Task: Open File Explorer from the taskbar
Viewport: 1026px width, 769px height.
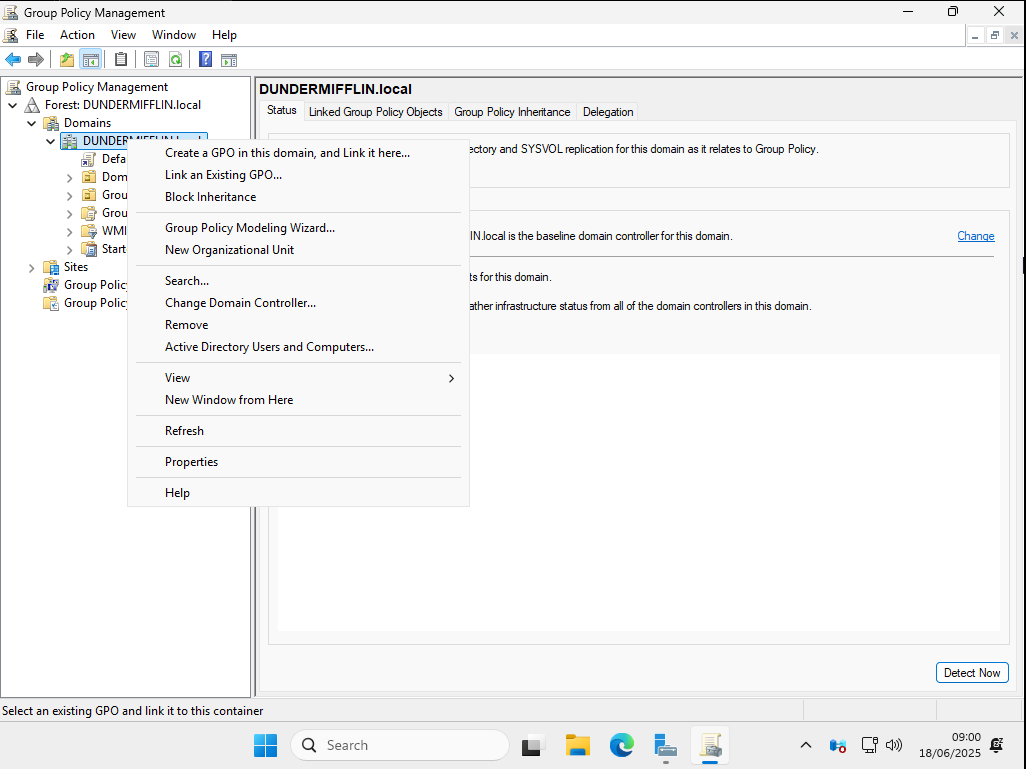Action: 578,745
